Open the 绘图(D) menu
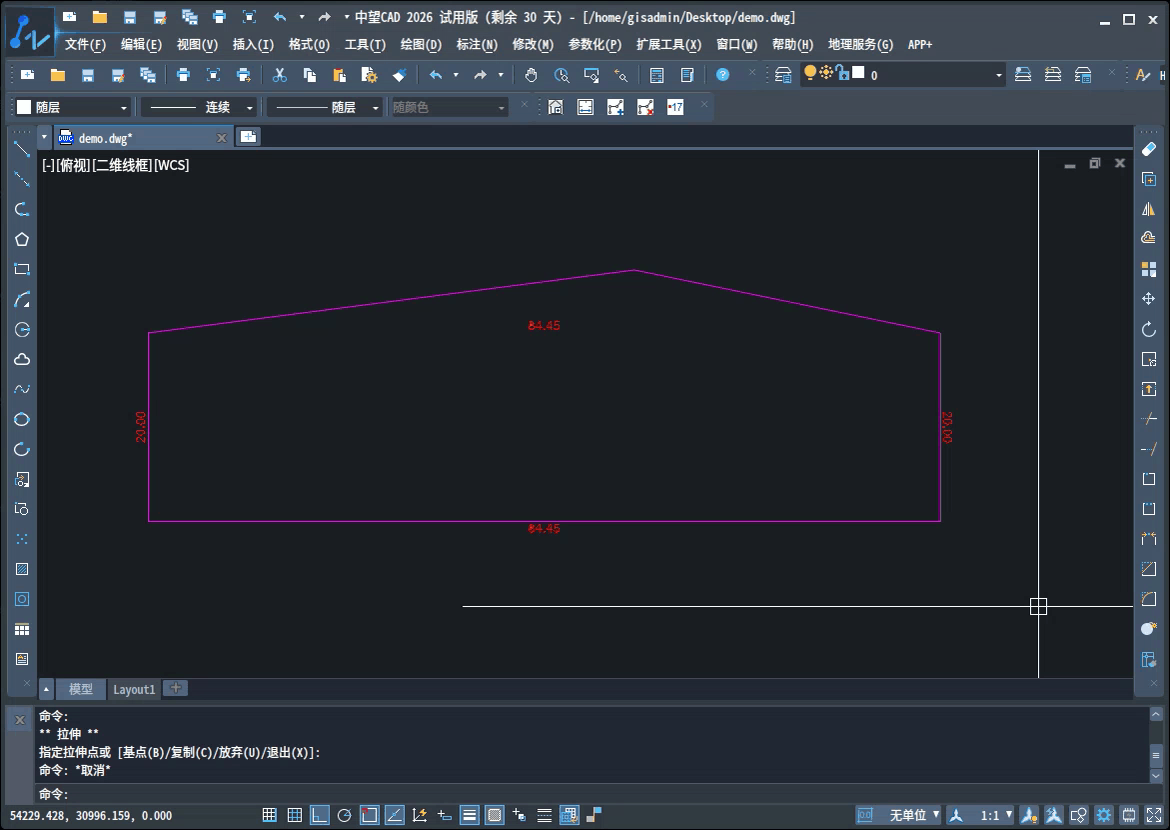1170x830 pixels. [x=421, y=45]
